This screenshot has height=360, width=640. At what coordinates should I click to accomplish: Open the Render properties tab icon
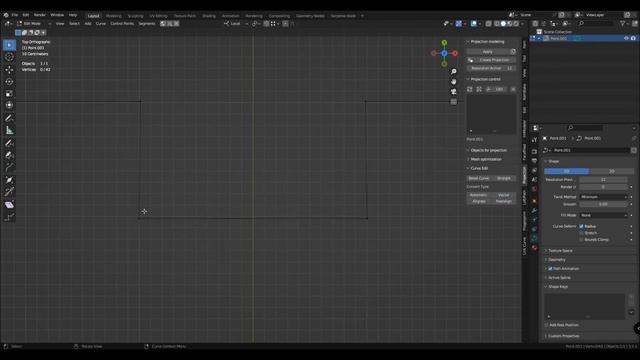click(534, 151)
